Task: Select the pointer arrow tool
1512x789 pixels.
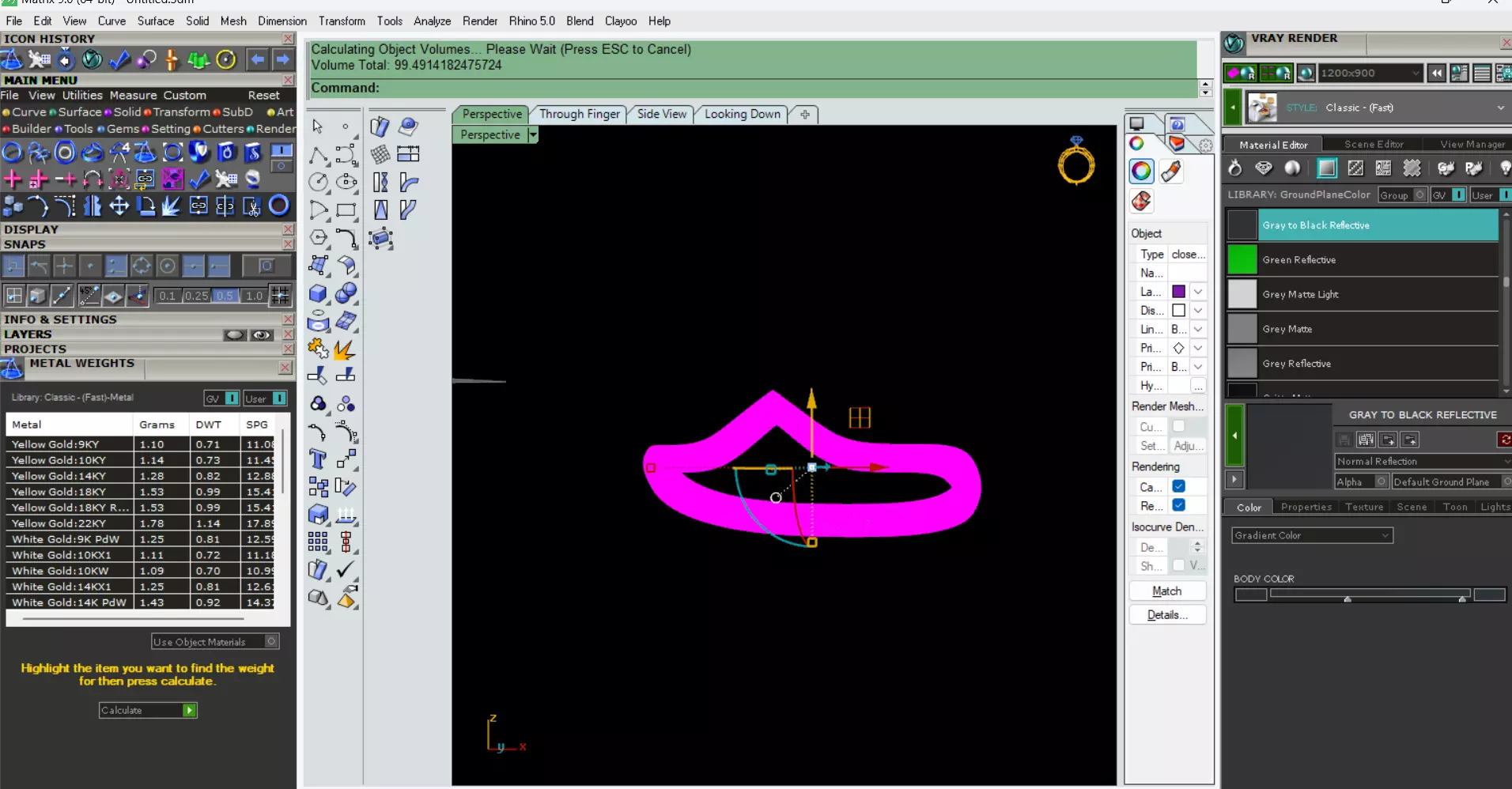Action: [x=318, y=126]
